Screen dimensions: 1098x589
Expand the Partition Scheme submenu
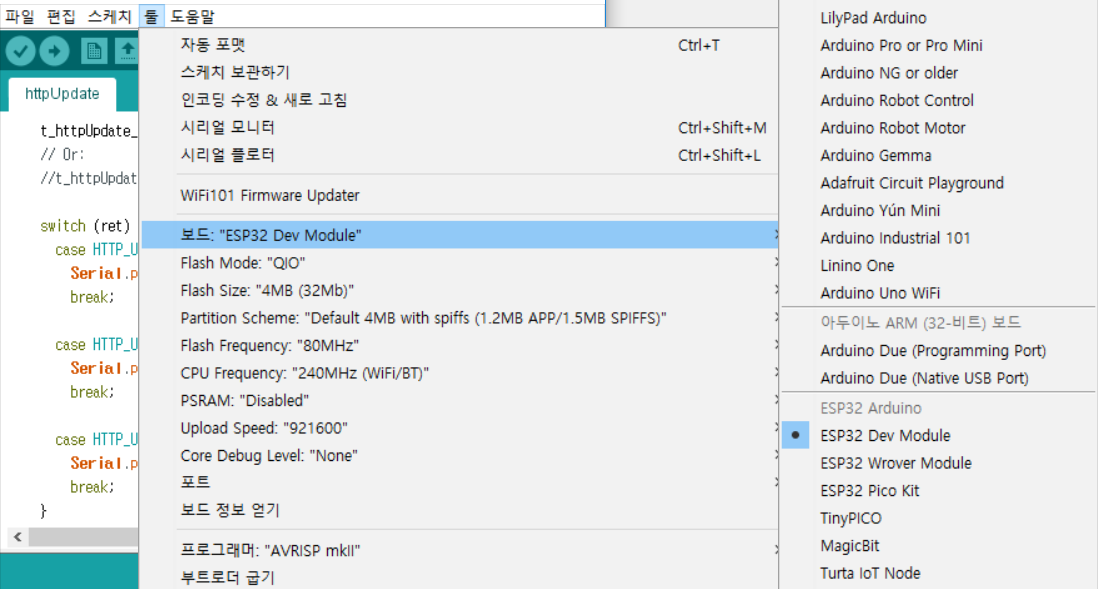tap(459, 318)
